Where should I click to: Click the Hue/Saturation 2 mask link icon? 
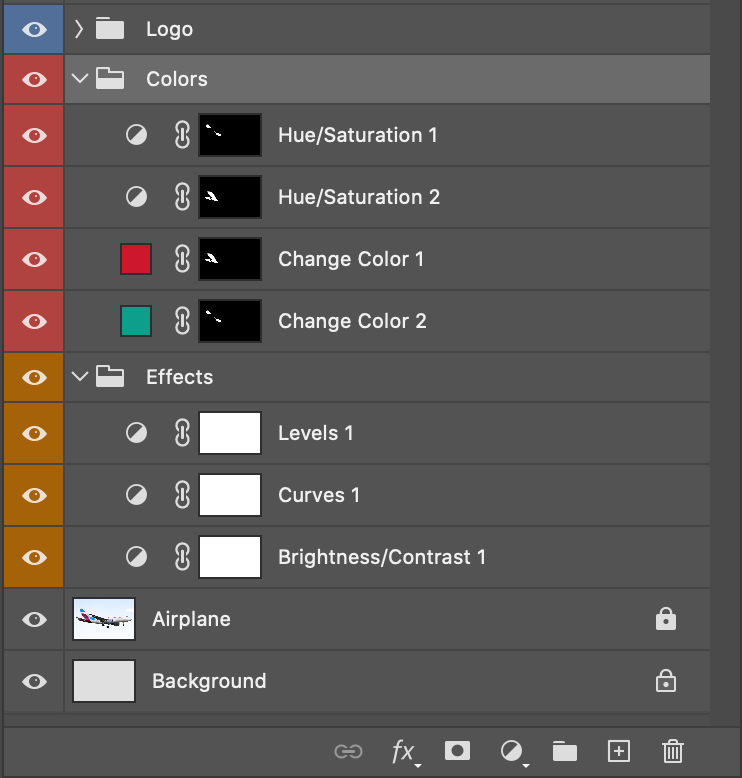click(x=181, y=197)
